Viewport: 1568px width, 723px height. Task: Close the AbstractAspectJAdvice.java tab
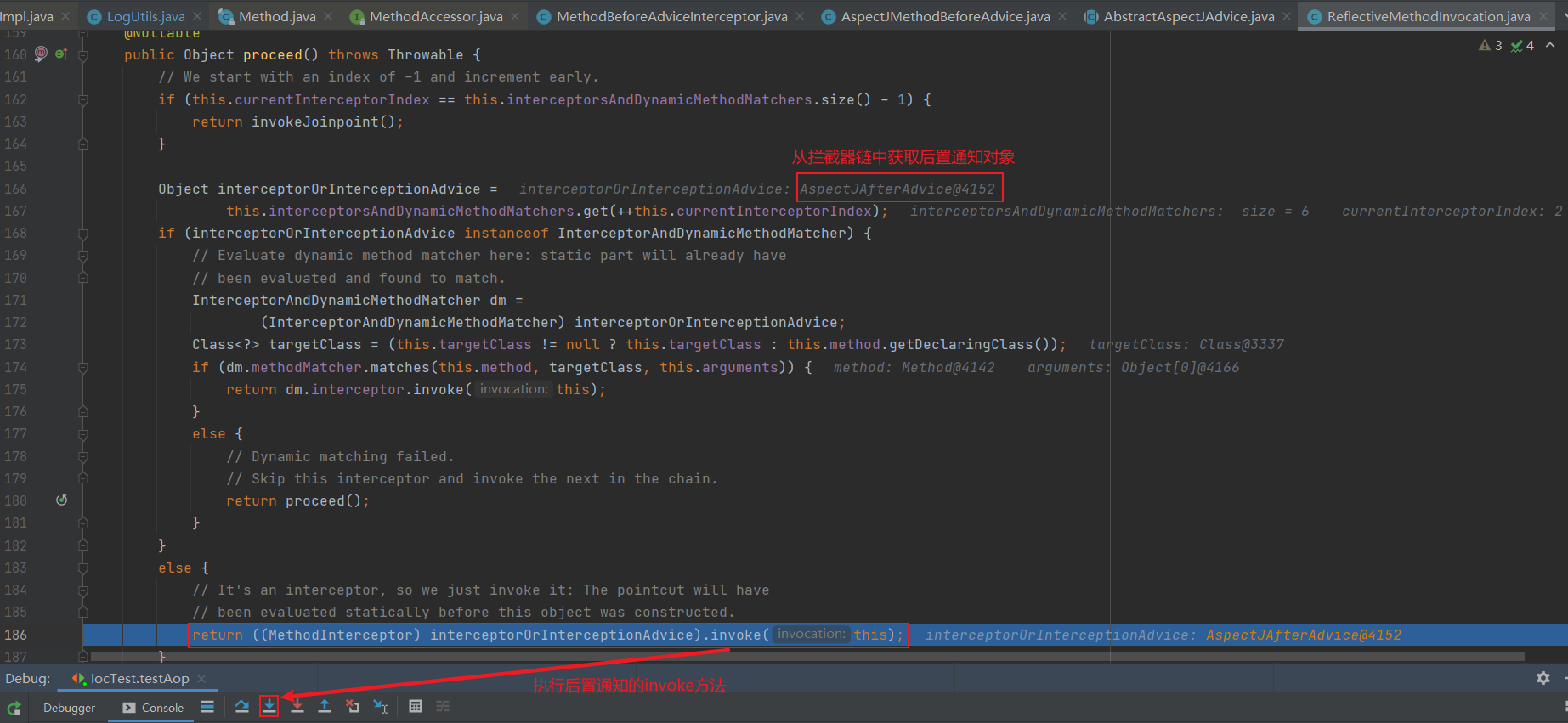[x=1287, y=16]
